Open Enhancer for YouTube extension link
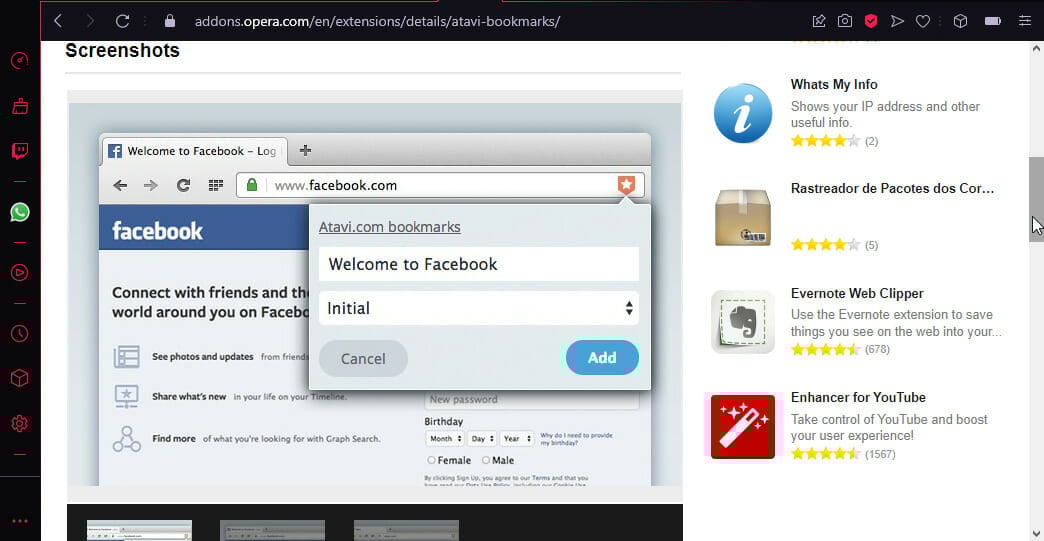This screenshot has width=1044, height=541. click(x=858, y=397)
